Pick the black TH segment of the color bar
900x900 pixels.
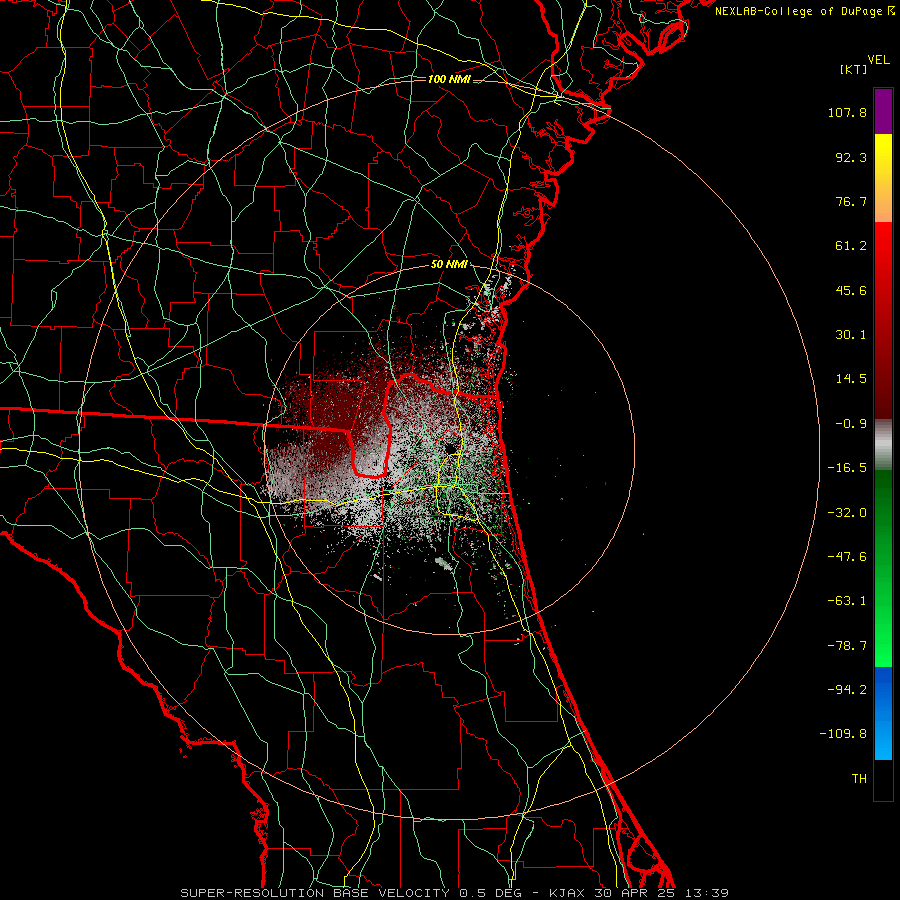pyautogui.click(x=883, y=779)
